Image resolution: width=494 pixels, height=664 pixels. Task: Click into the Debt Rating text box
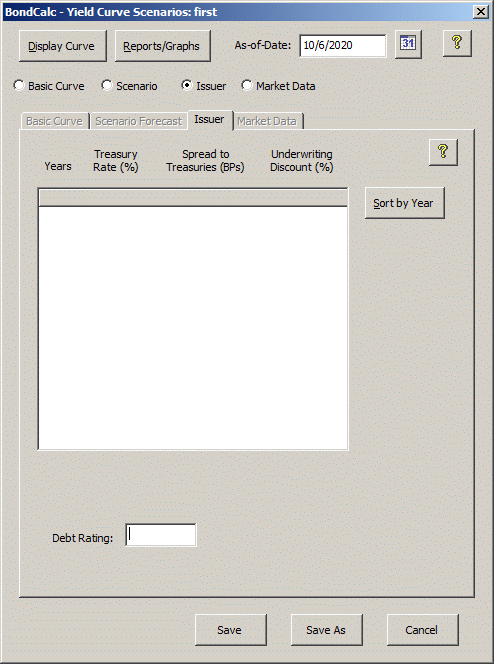(x=161, y=535)
